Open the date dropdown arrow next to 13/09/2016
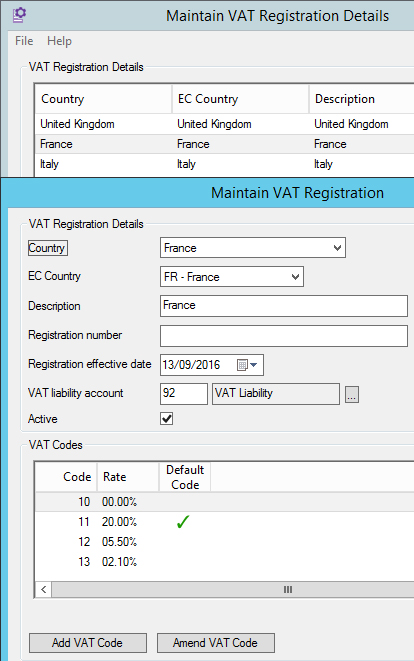 point(253,365)
